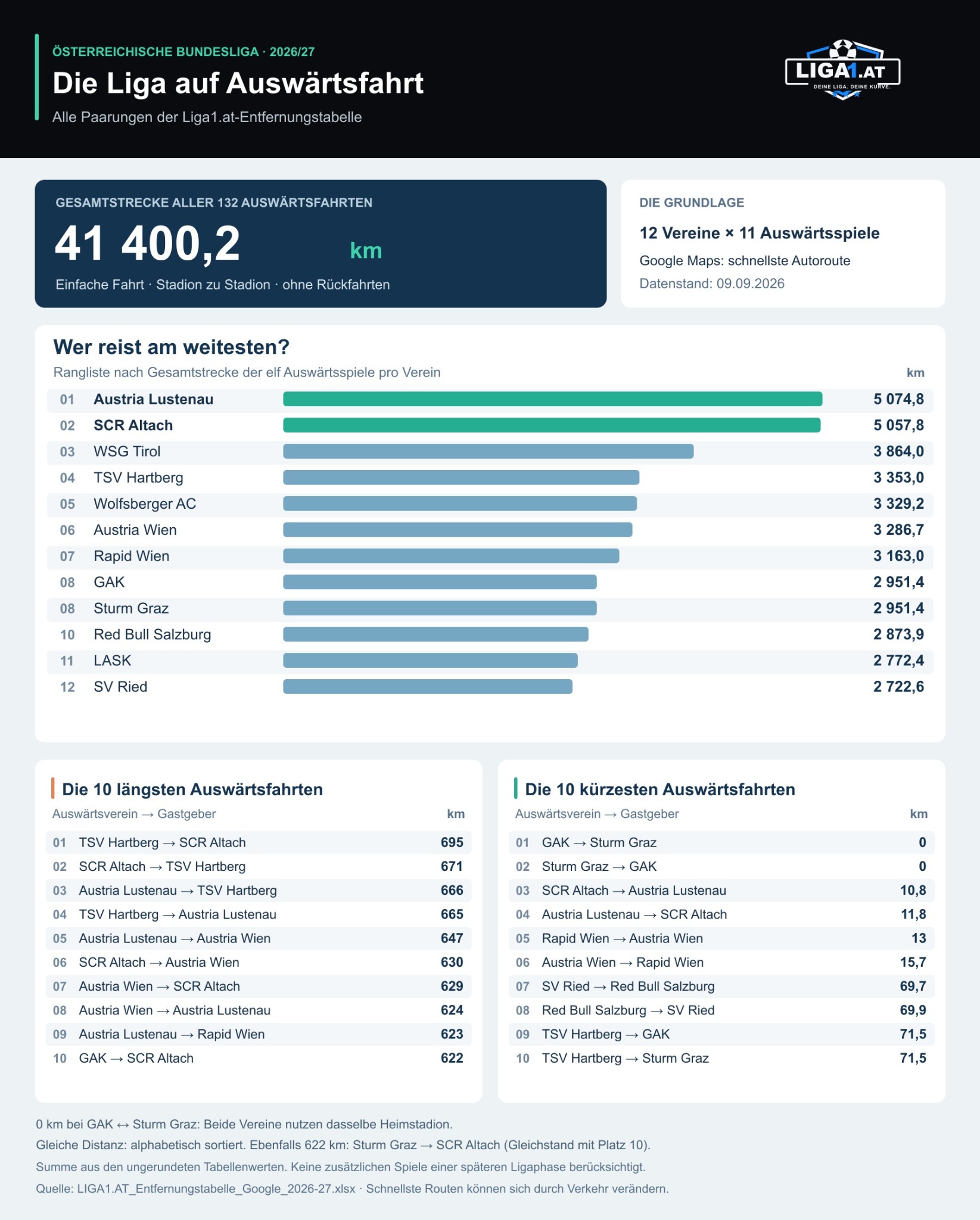Click SV Ried's total "2 722,6"
Viewport: 980px width, 1220px height.
(899, 687)
